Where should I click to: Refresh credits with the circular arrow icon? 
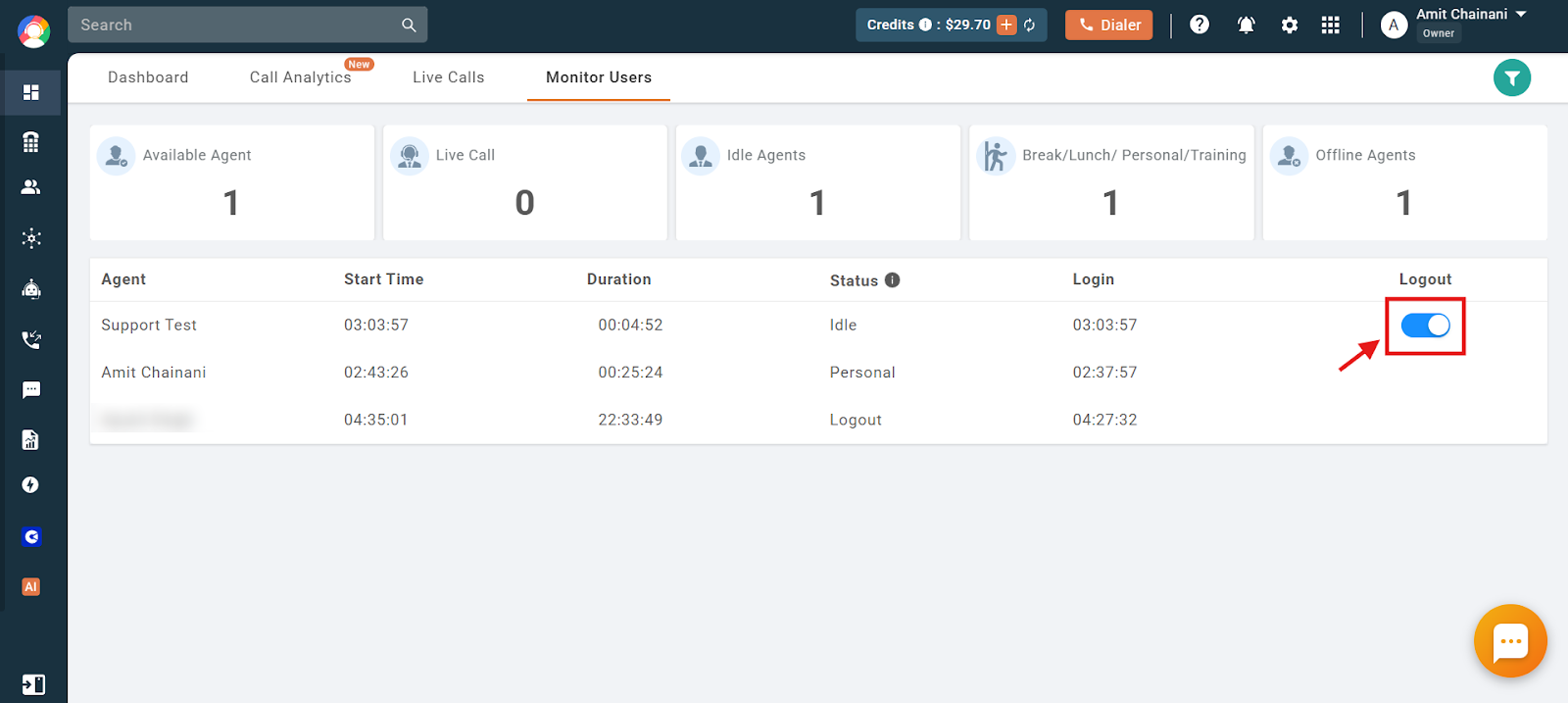pos(1030,25)
